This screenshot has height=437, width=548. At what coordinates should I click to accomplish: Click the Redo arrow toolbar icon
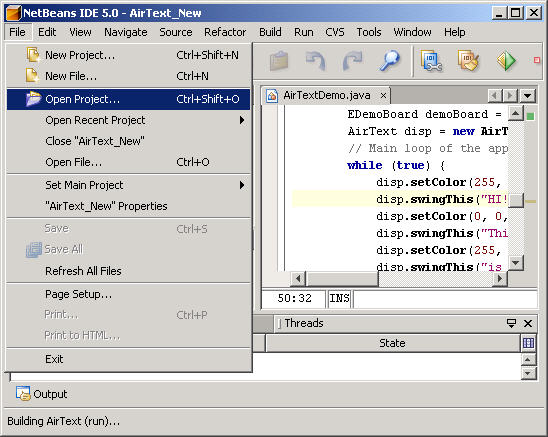[x=352, y=61]
